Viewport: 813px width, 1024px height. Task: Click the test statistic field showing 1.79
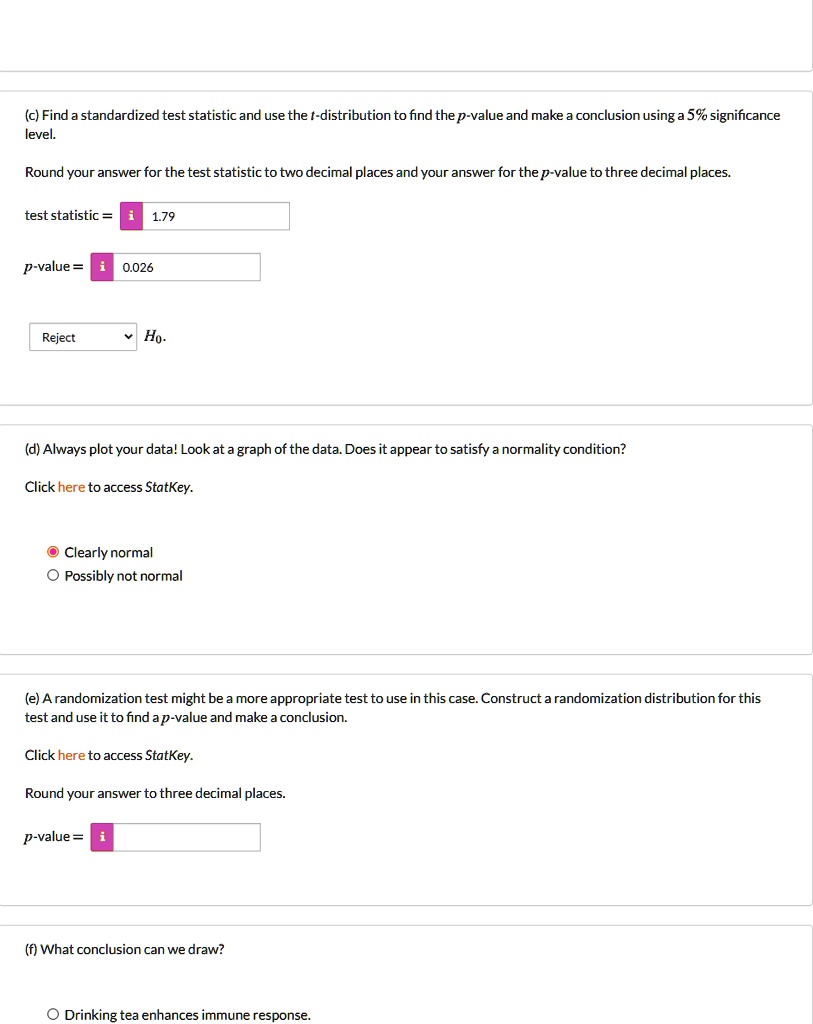tap(215, 215)
